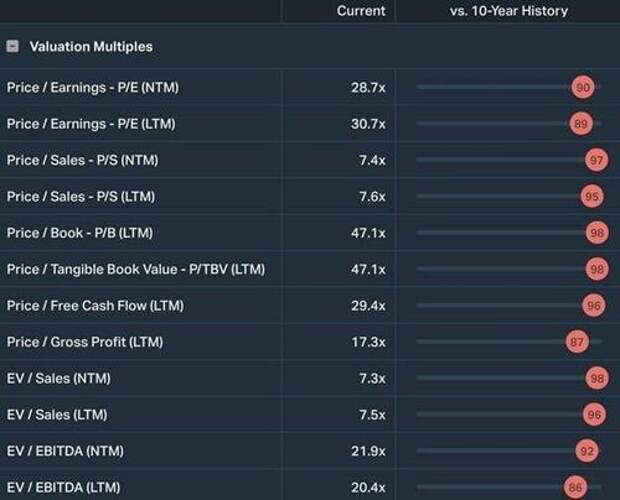Click the 17.3x Price / Gross Profit value
The image size is (620, 500).
[368, 342]
